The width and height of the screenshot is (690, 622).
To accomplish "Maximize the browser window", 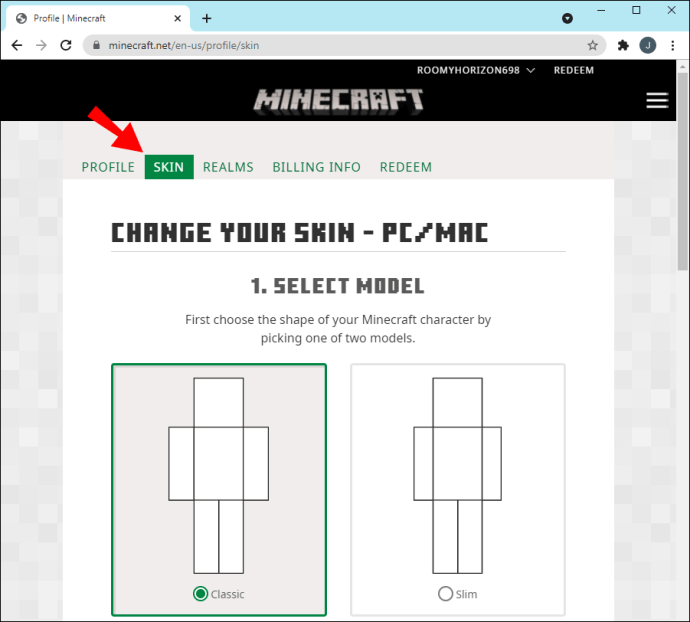I will click(636, 10).
